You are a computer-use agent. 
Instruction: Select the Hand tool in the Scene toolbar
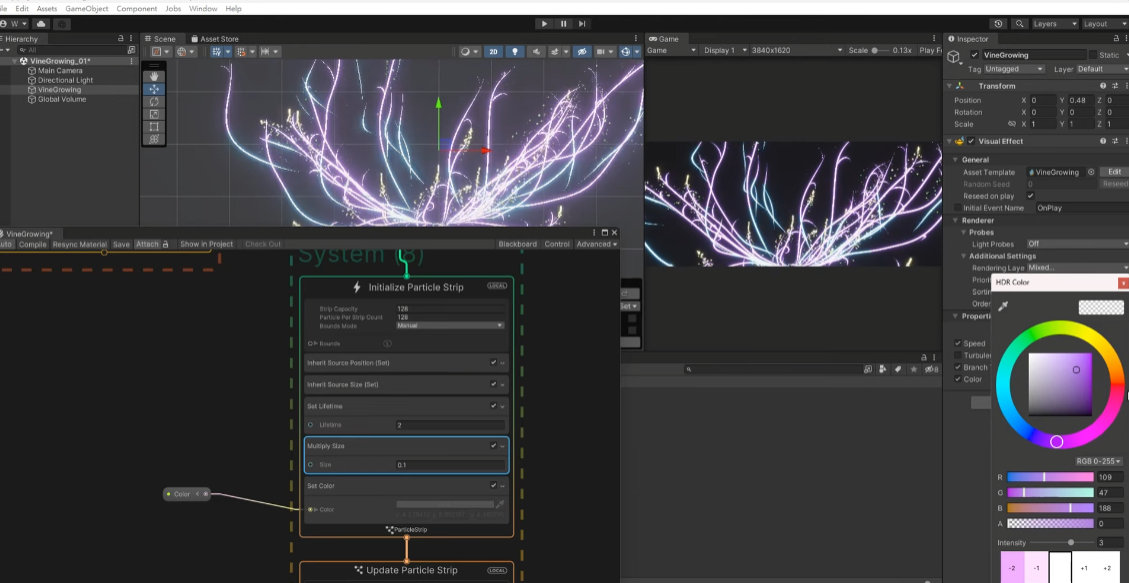pyautogui.click(x=154, y=75)
